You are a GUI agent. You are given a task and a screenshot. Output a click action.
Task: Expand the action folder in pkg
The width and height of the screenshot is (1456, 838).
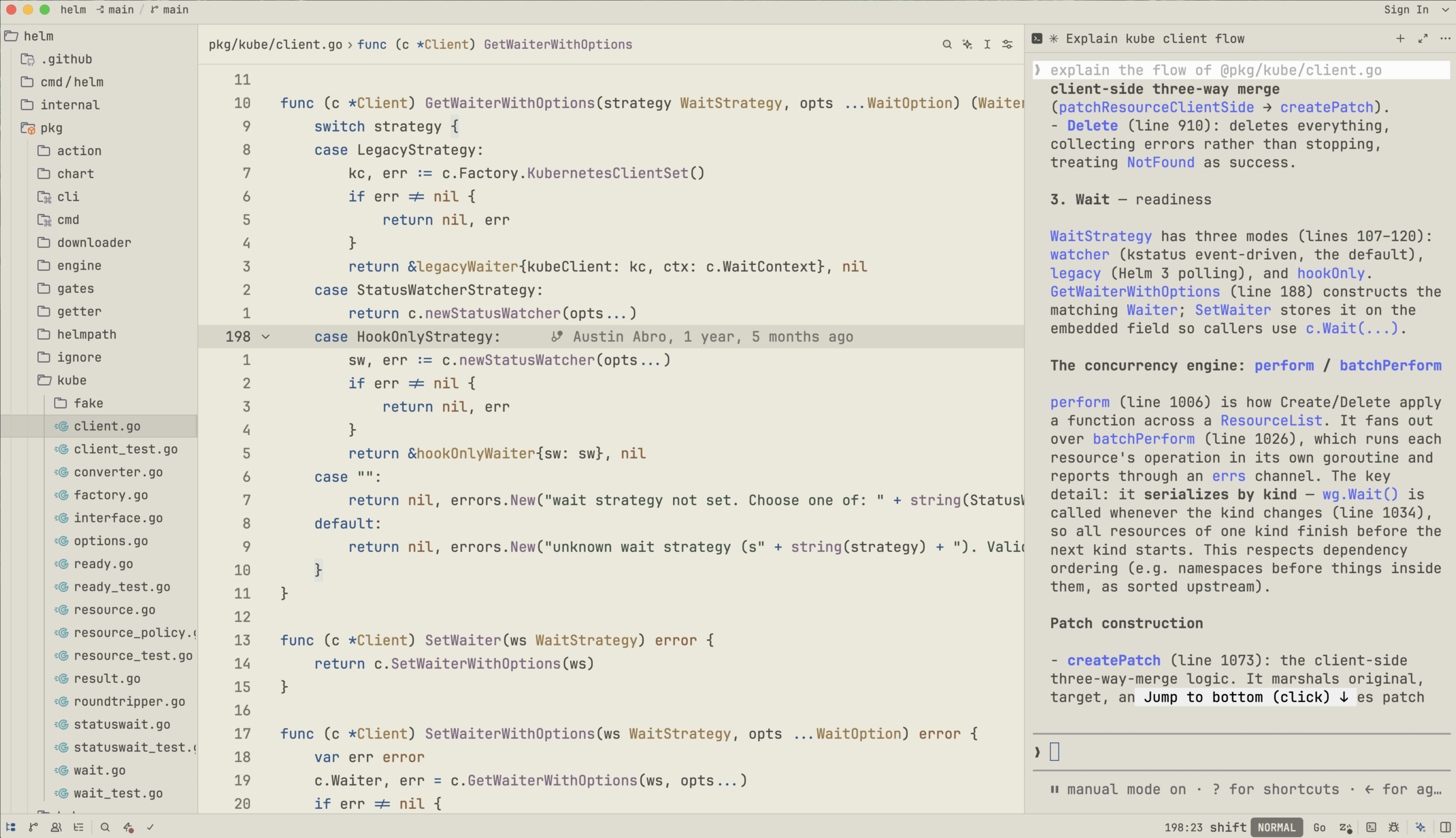[79, 151]
